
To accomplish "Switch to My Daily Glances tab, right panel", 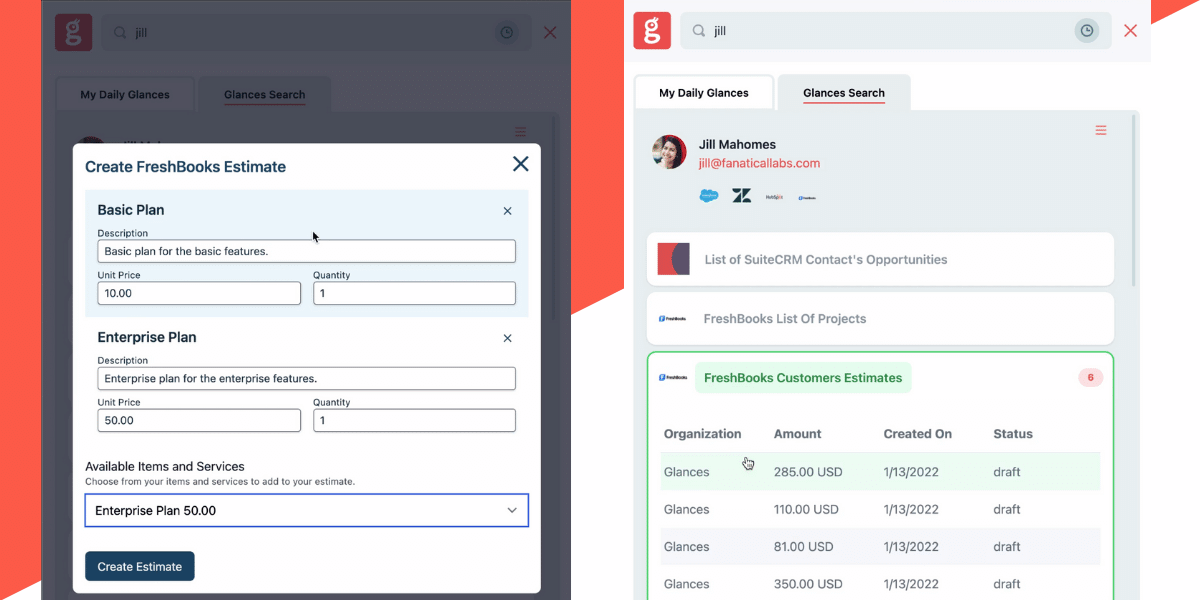I will 704,93.
